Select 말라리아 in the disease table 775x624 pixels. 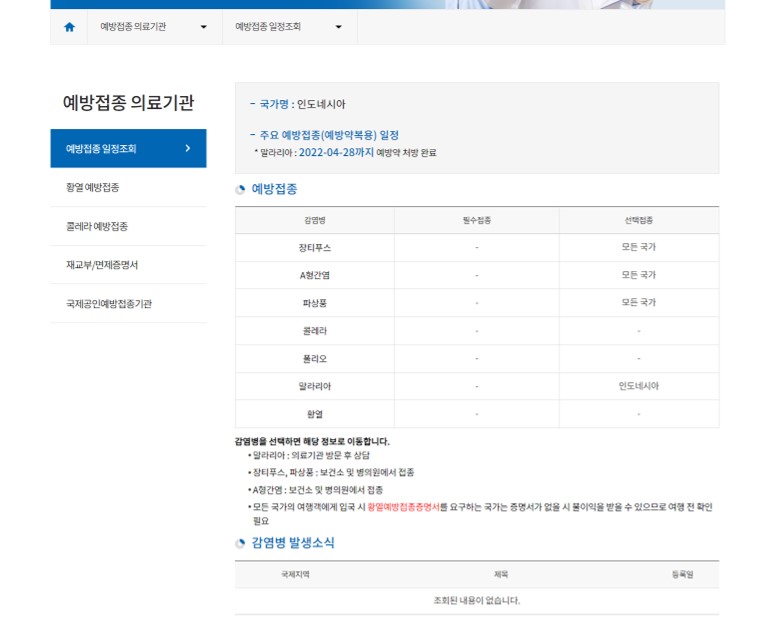(315, 386)
